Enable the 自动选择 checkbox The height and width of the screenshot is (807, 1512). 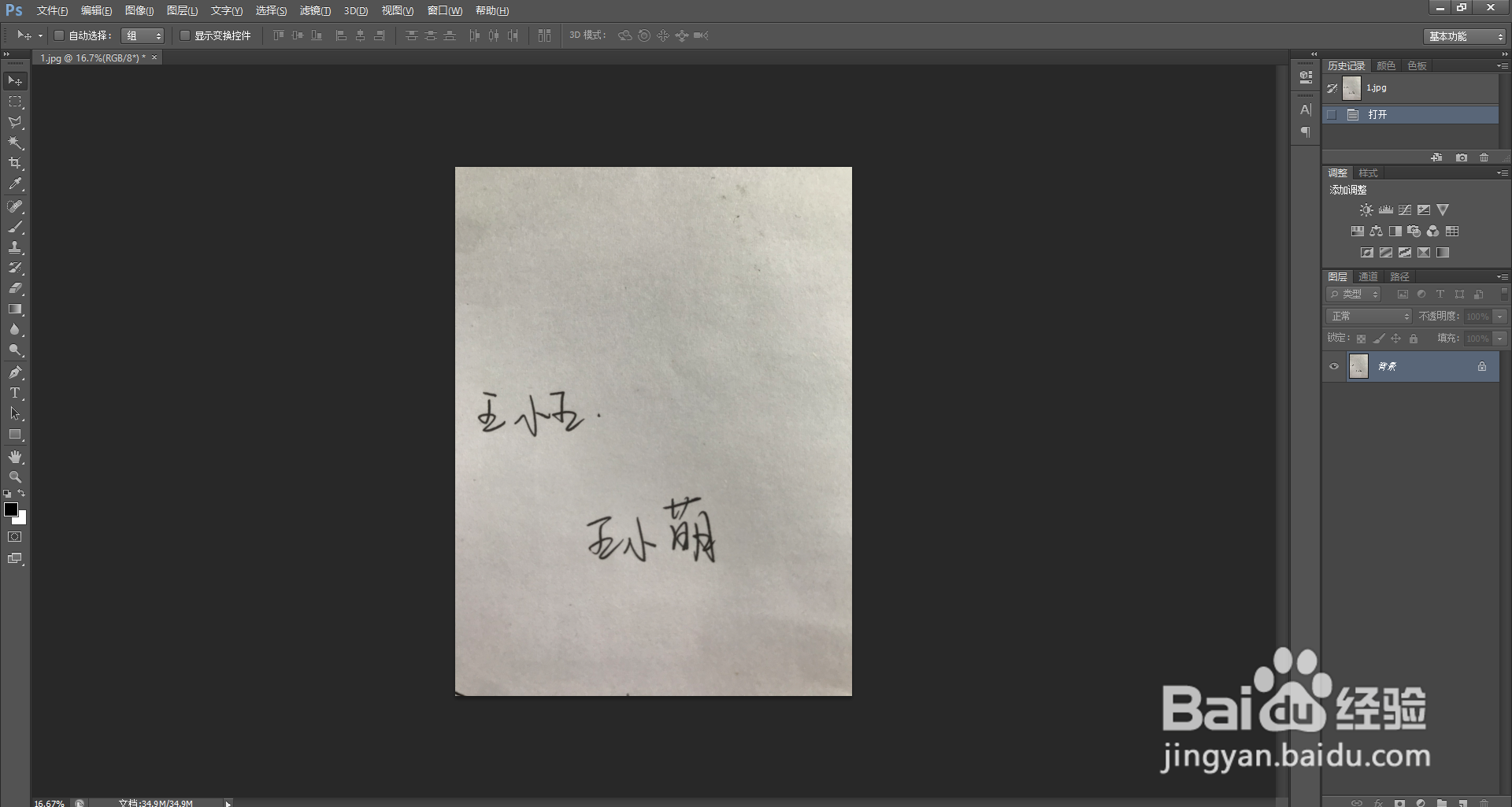click(x=59, y=35)
